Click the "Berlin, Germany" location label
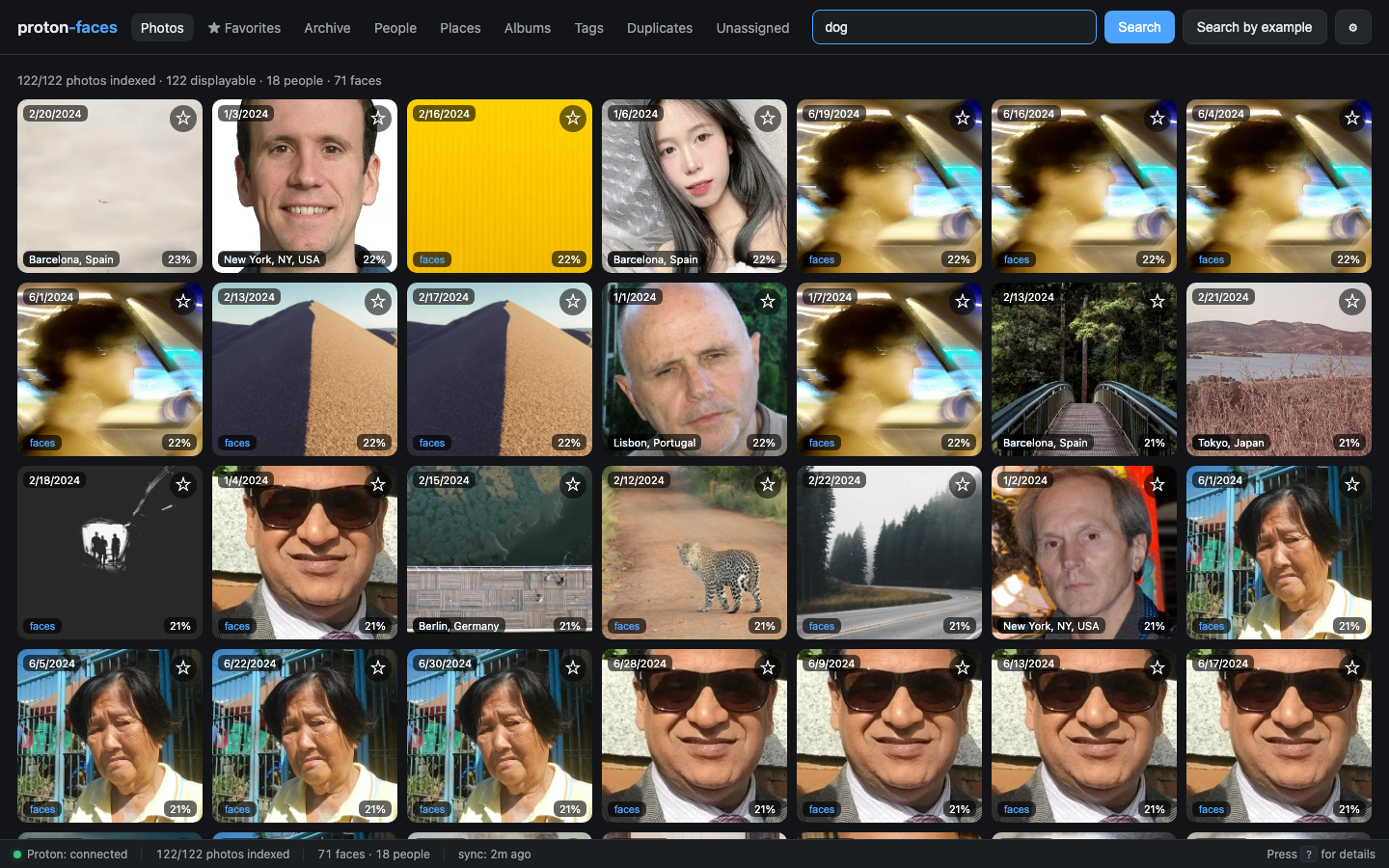The height and width of the screenshot is (868, 1389). 459,626
